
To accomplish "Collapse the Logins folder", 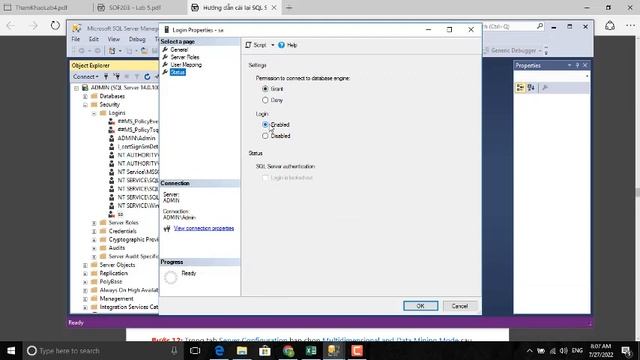I will click(x=94, y=113).
